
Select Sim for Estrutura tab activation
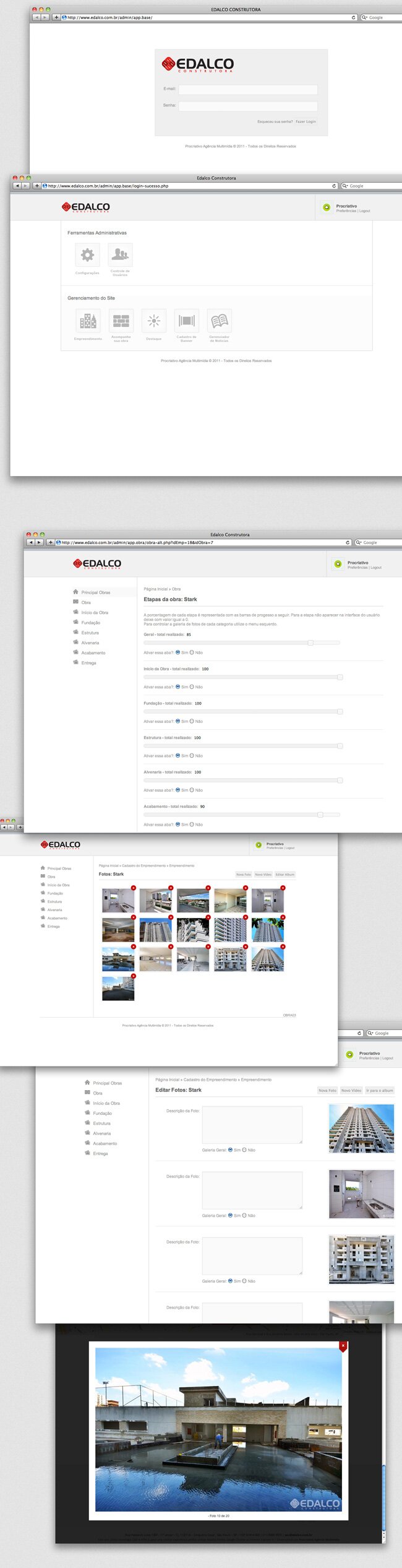tap(178, 755)
